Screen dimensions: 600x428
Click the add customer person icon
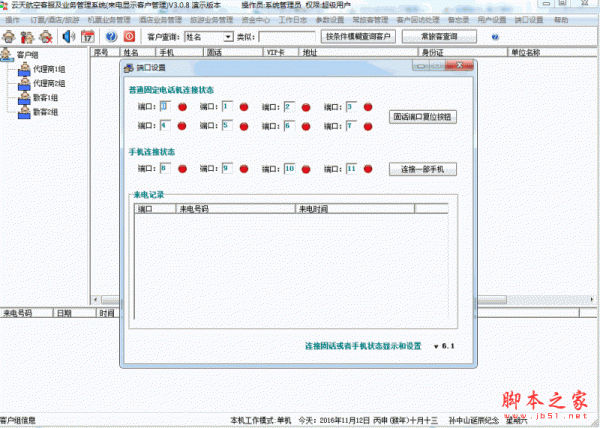coord(9,37)
